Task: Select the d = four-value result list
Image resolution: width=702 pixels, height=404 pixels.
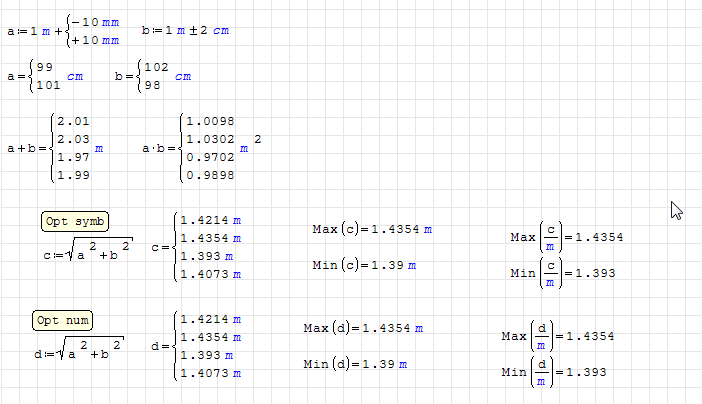Action: click(200, 346)
